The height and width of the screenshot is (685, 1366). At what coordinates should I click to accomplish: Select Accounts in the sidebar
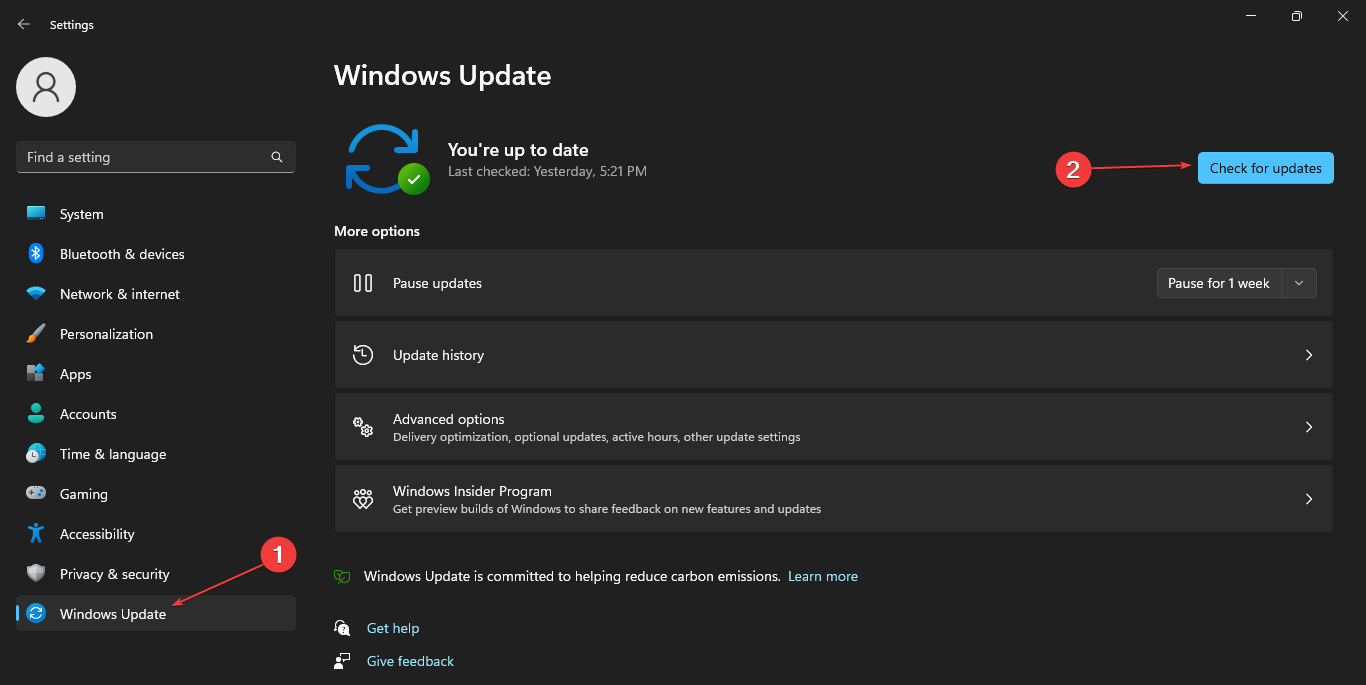pyautogui.click(x=90, y=413)
